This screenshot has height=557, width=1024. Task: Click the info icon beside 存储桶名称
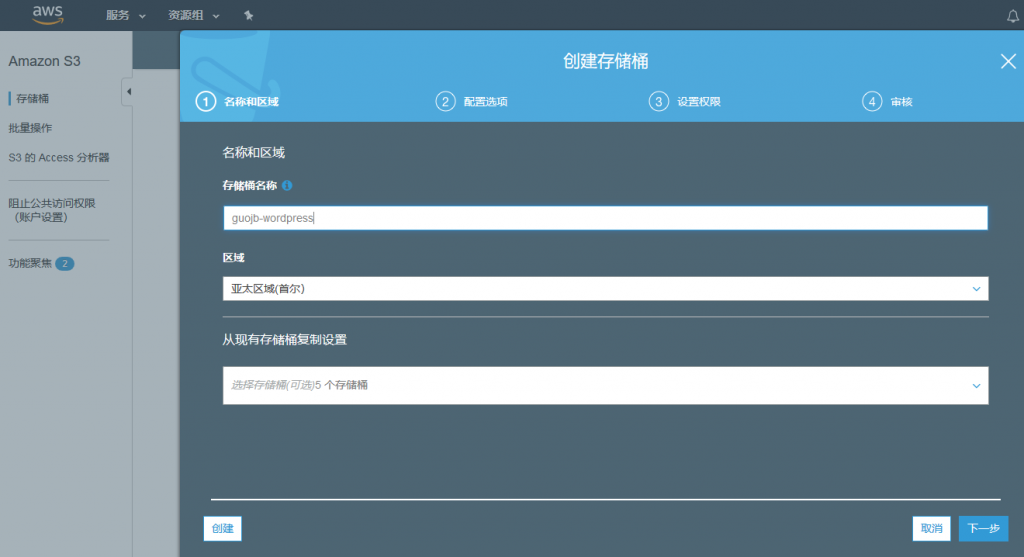click(287, 185)
